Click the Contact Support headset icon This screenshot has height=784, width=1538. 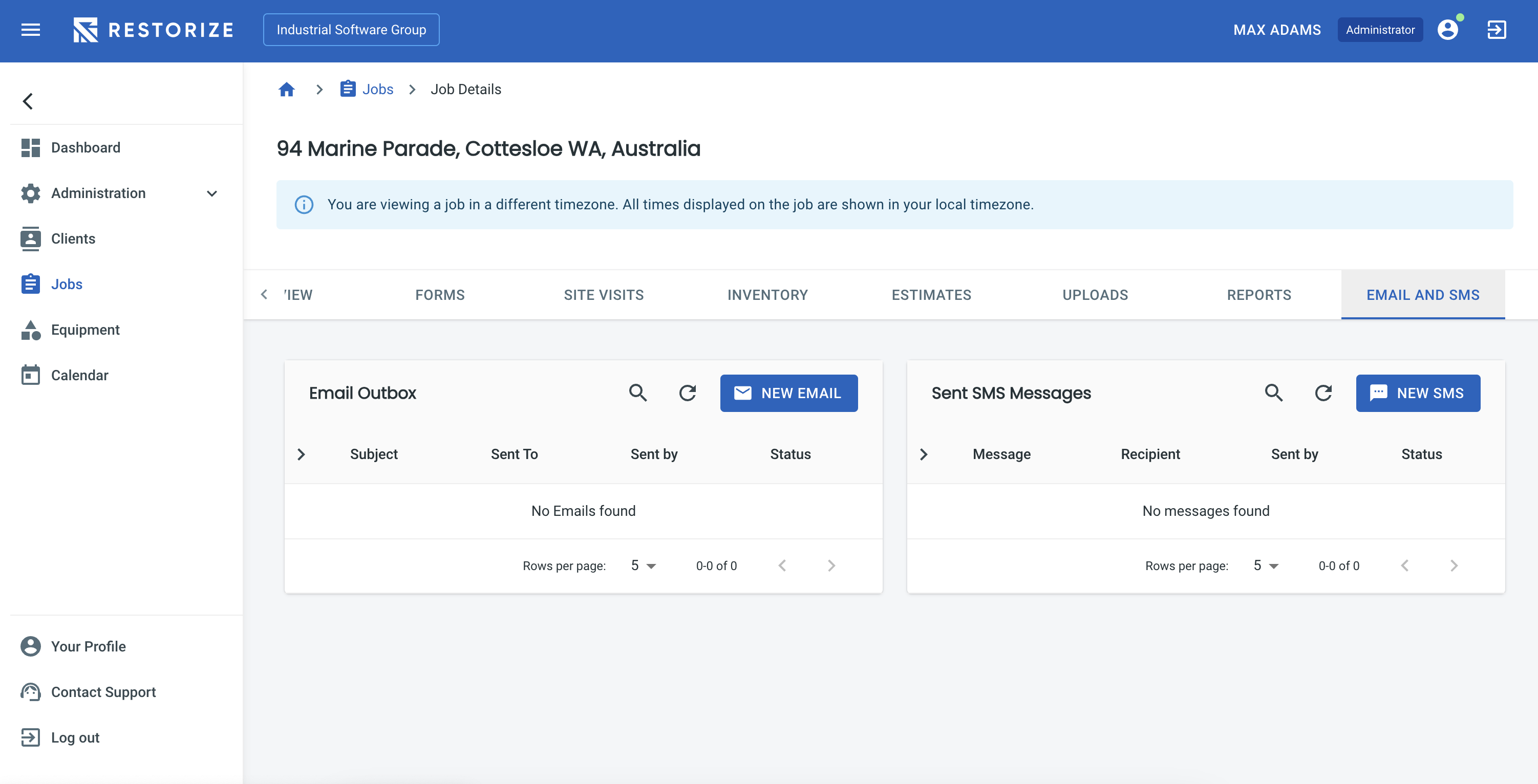point(30,692)
